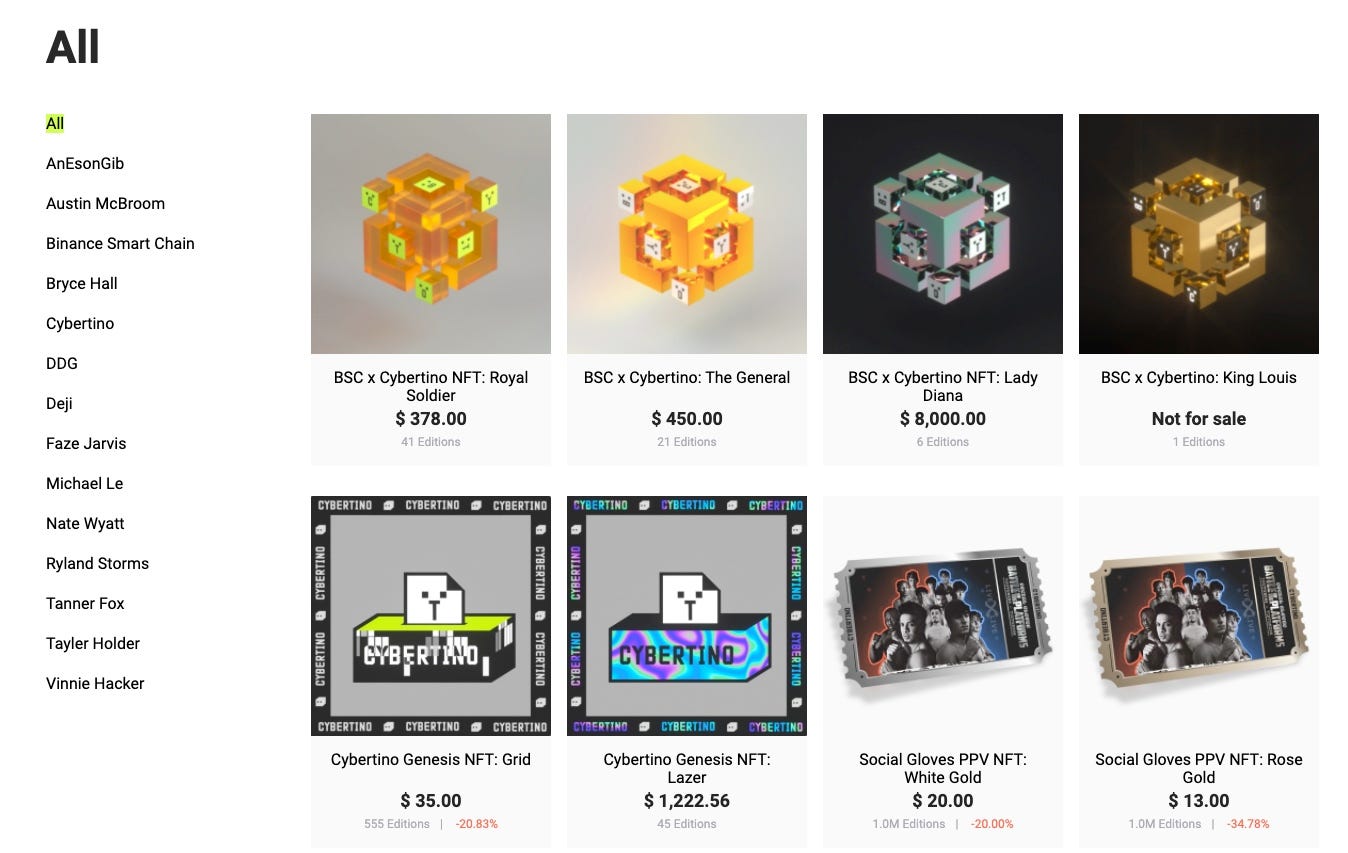Open the Rose Gold PPV ticket image
The image size is (1348, 853).
tap(1199, 616)
